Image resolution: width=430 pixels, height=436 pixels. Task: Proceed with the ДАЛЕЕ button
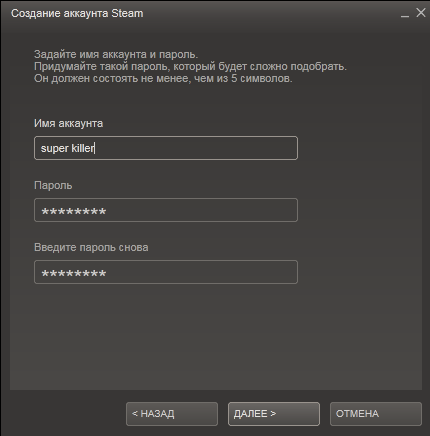(274, 414)
